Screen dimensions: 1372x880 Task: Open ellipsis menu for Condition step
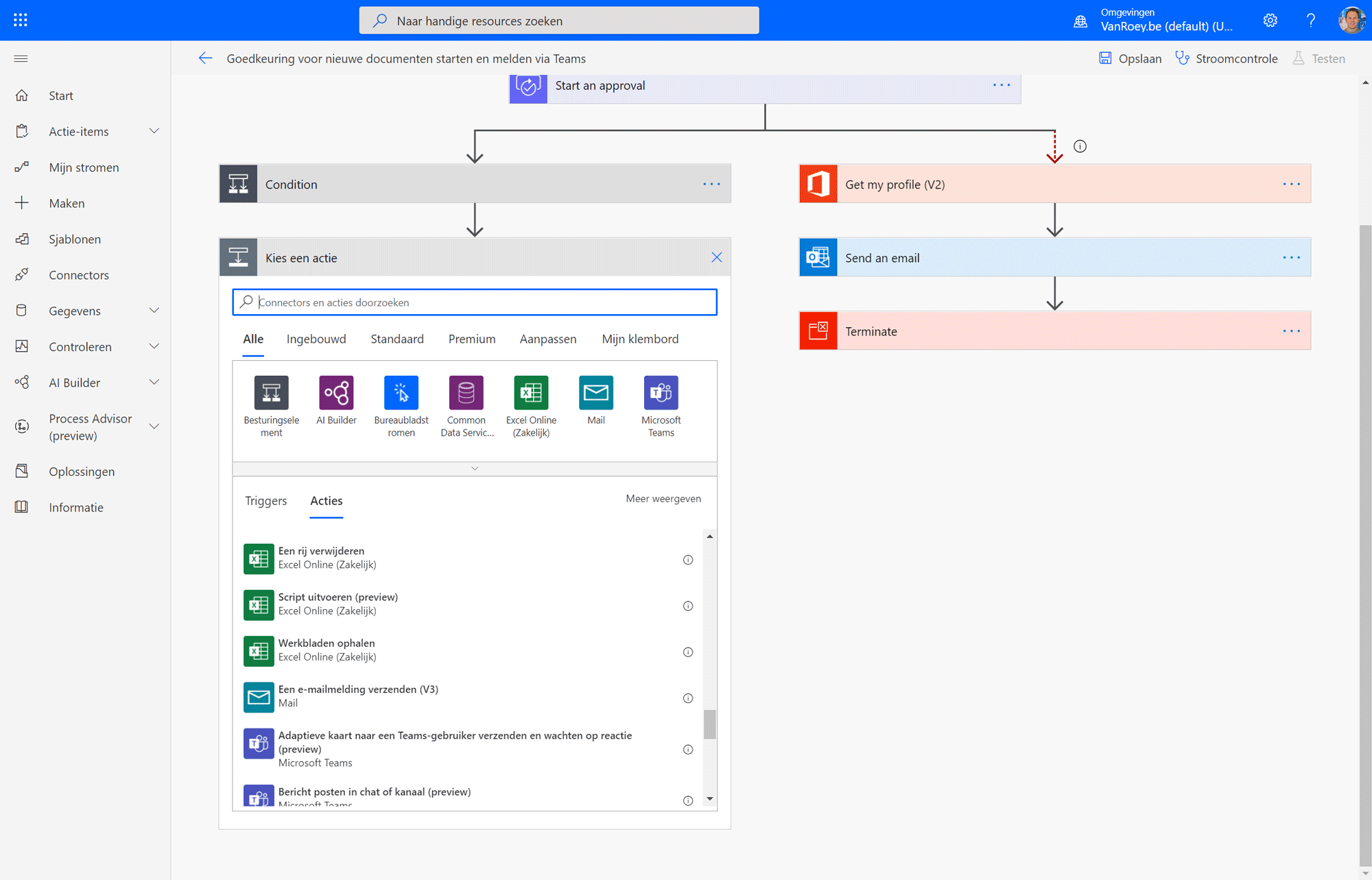[711, 184]
